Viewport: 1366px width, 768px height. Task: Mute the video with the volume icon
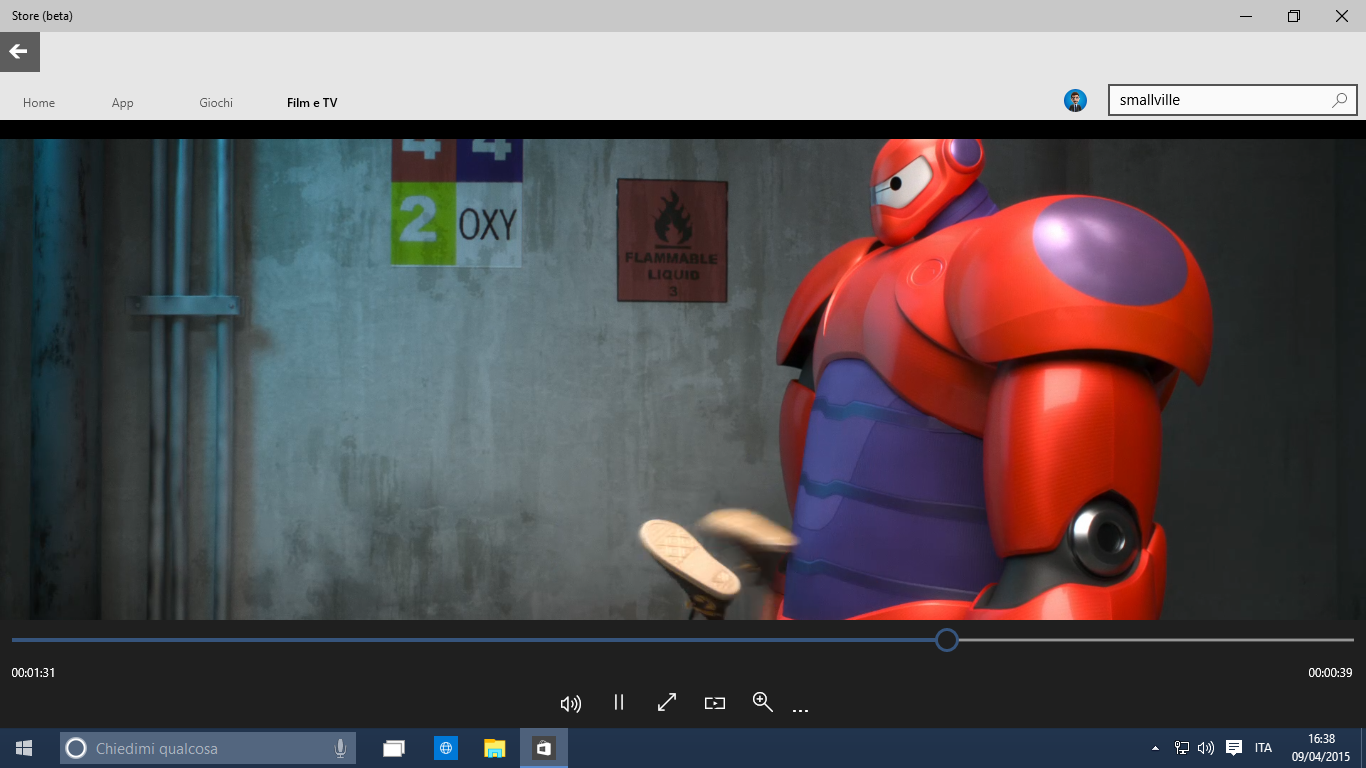tap(571, 703)
